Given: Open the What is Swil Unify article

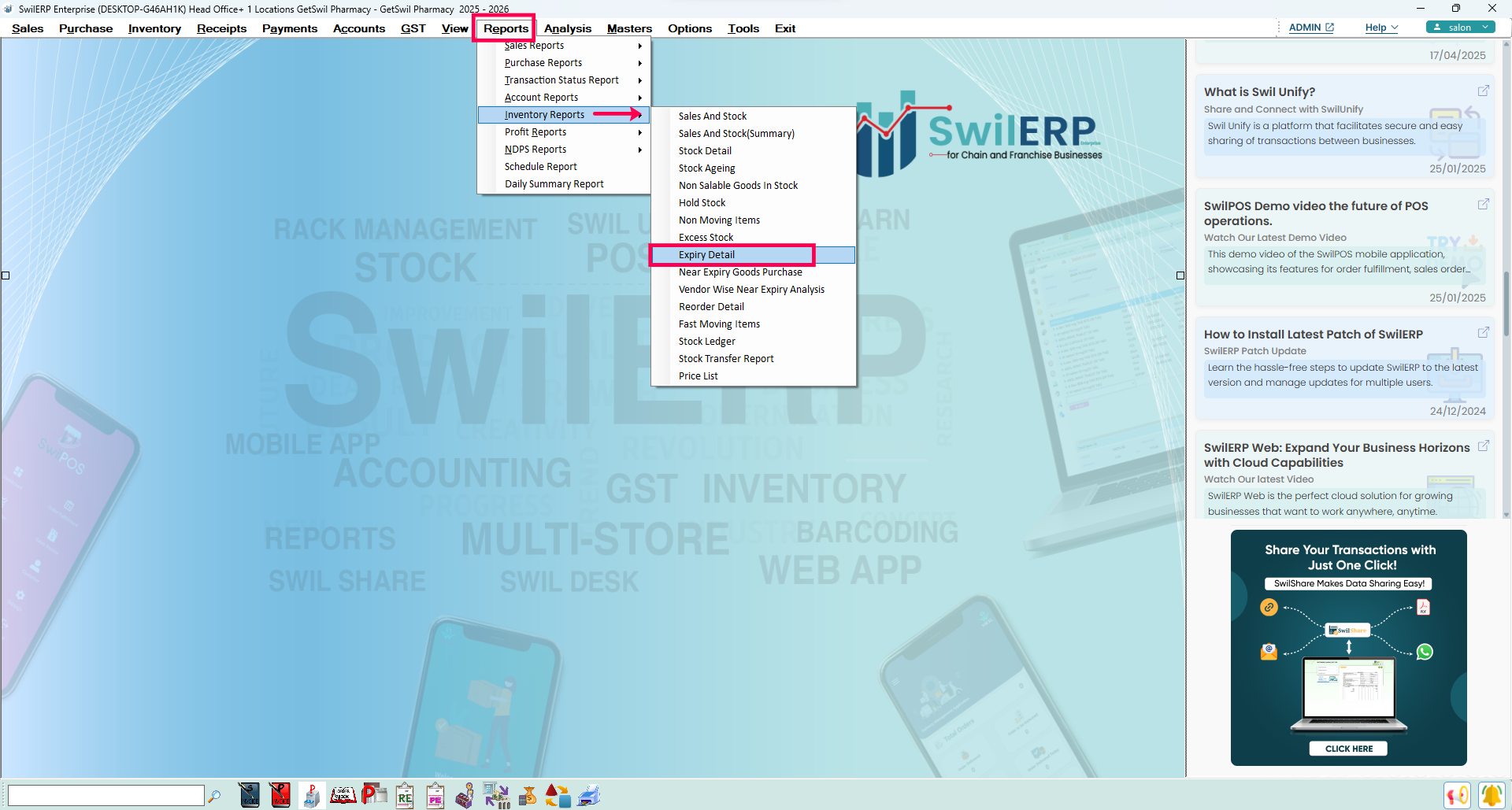Looking at the screenshot, I should pos(1259,92).
